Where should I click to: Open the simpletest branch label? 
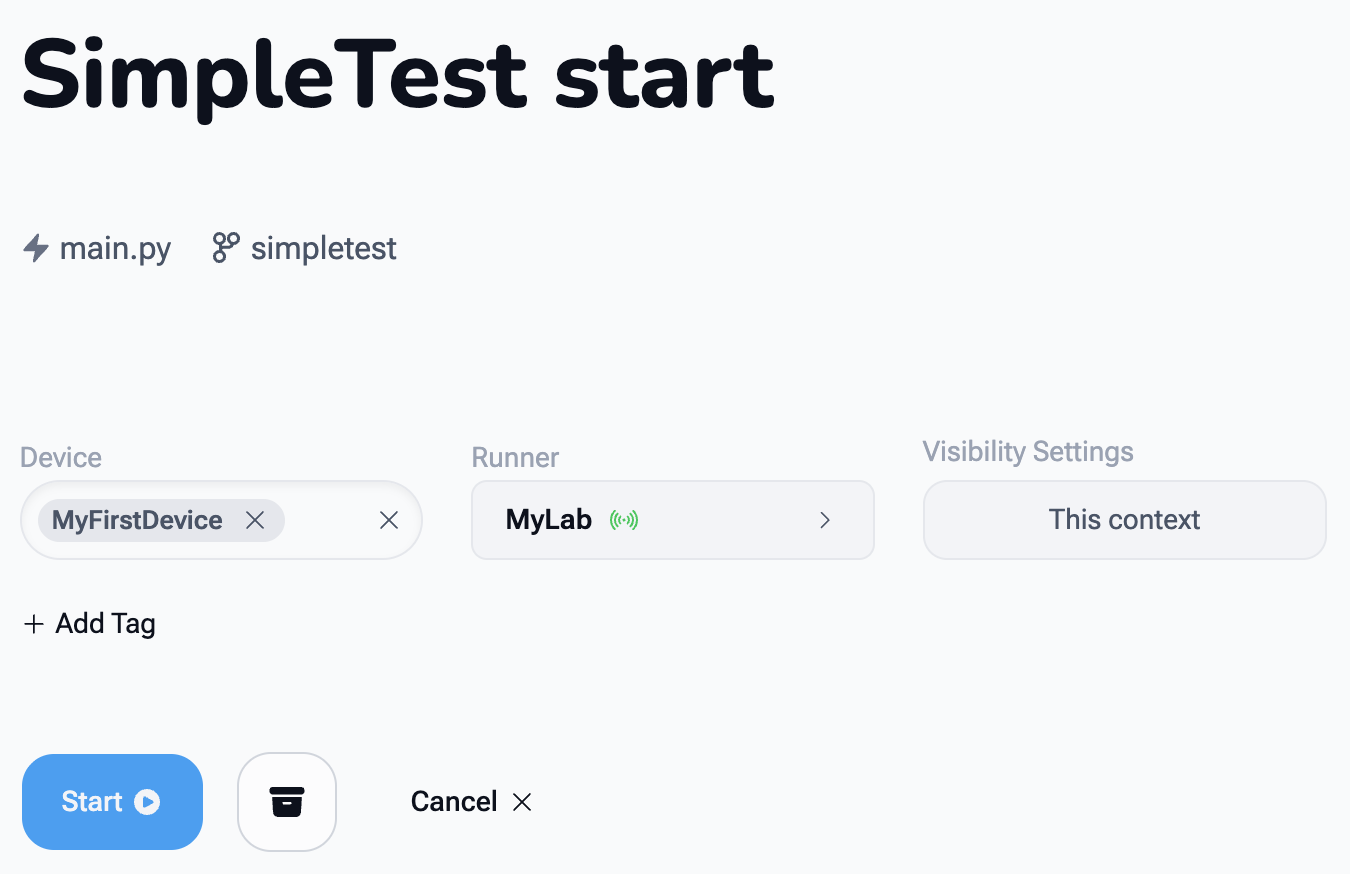coord(323,248)
